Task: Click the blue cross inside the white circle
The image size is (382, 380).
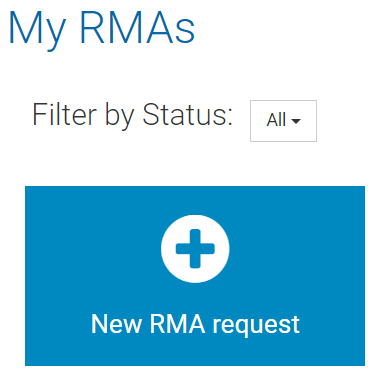Action: click(x=195, y=249)
